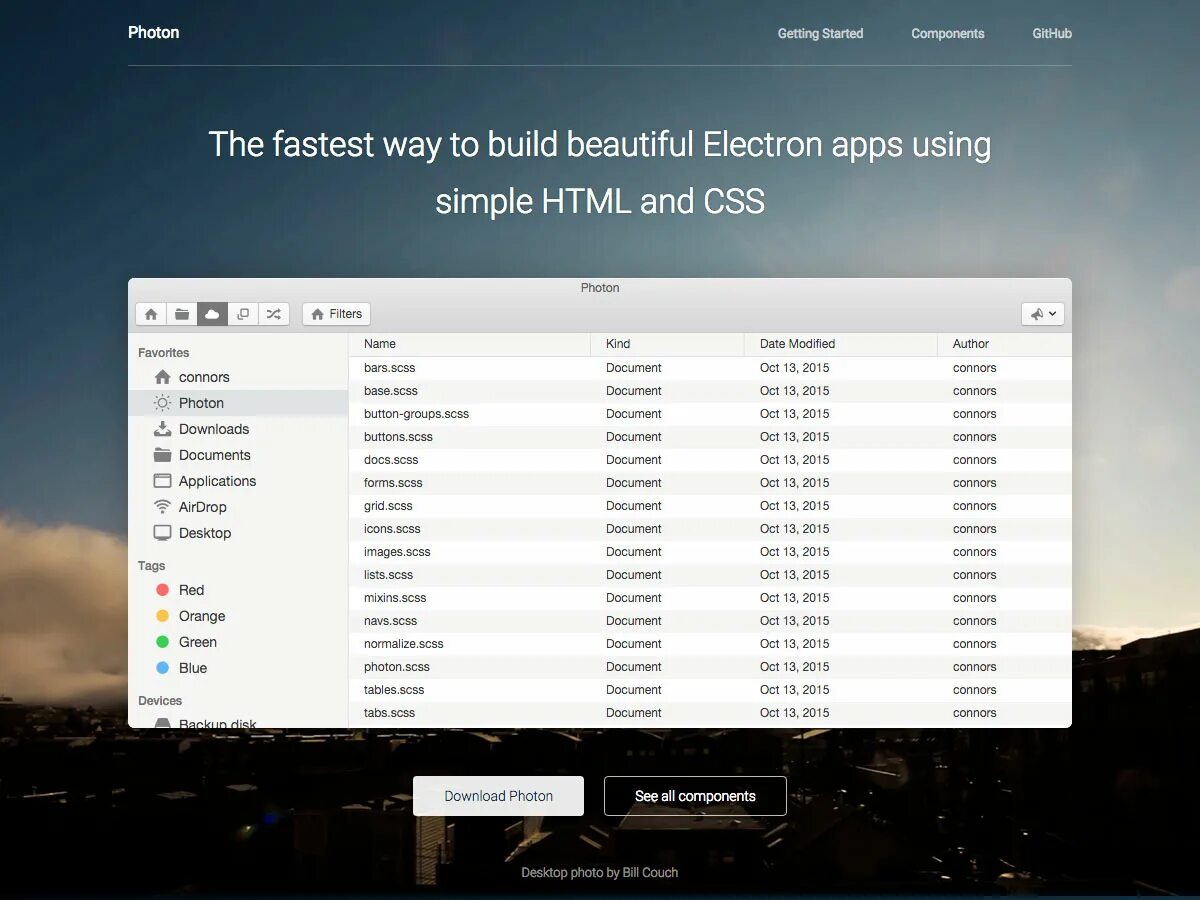This screenshot has height=900, width=1200.
Task: Open Documents in the sidebar
Action: tap(238, 455)
